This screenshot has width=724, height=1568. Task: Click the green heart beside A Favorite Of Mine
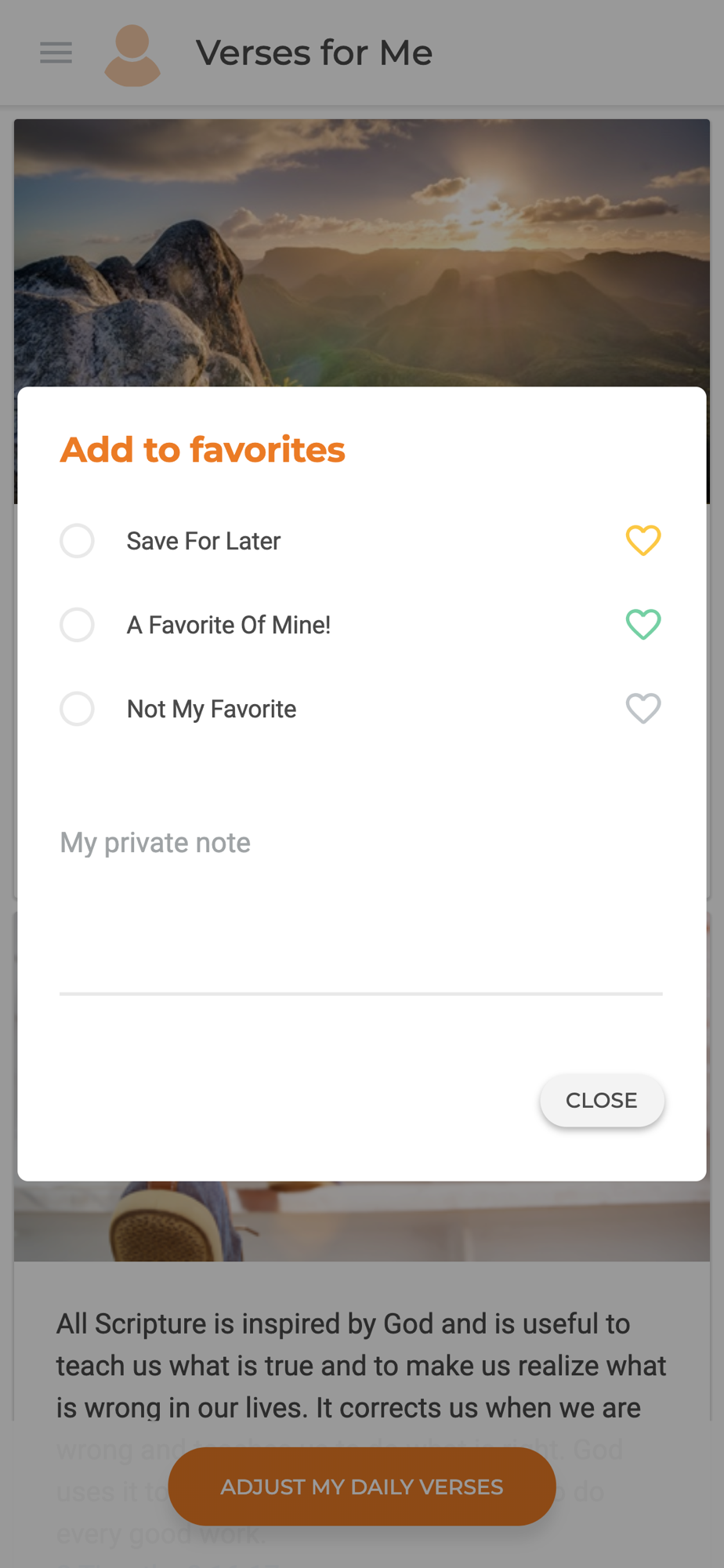tap(643, 624)
